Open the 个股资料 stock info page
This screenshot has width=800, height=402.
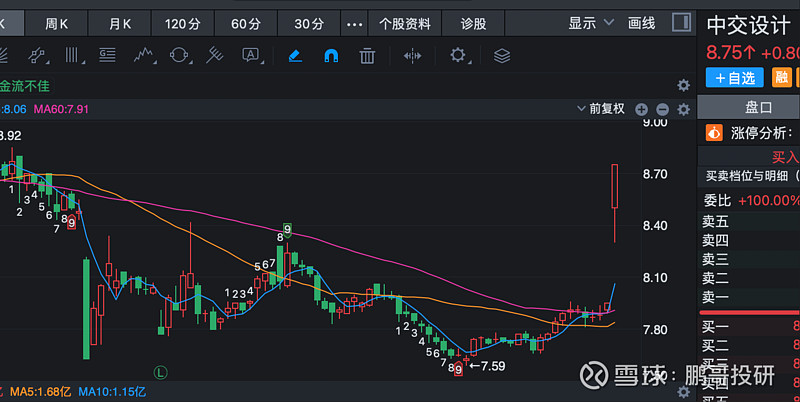click(x=405, y=22)
